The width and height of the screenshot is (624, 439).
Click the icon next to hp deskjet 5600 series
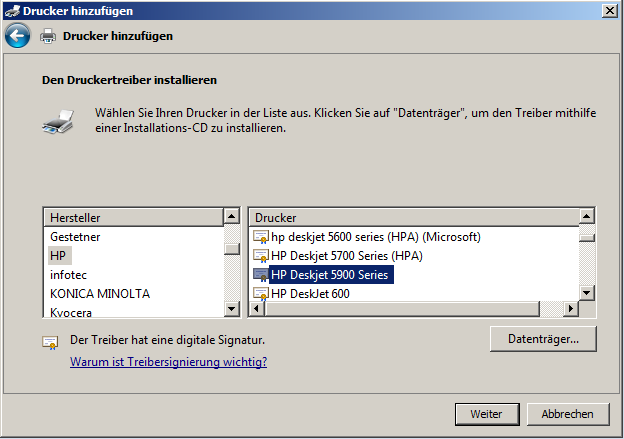click(260, 237)
